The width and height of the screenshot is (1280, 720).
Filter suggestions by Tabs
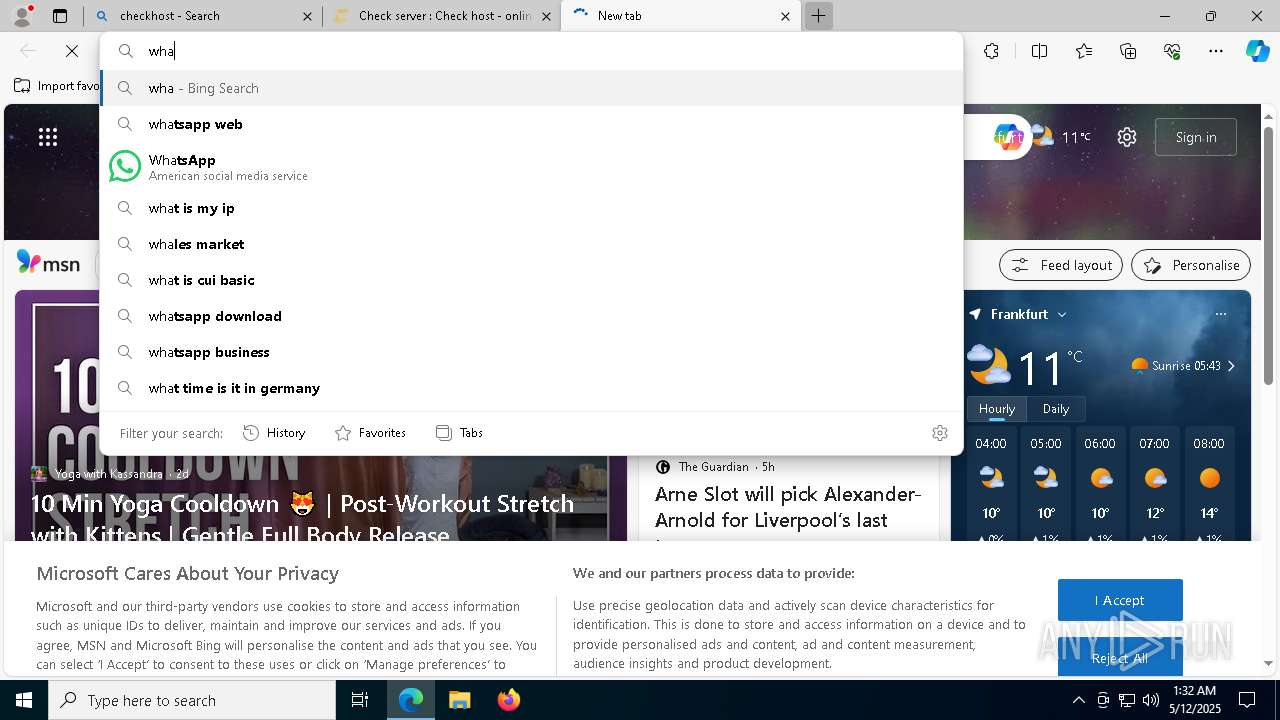(x=459, y=433)
